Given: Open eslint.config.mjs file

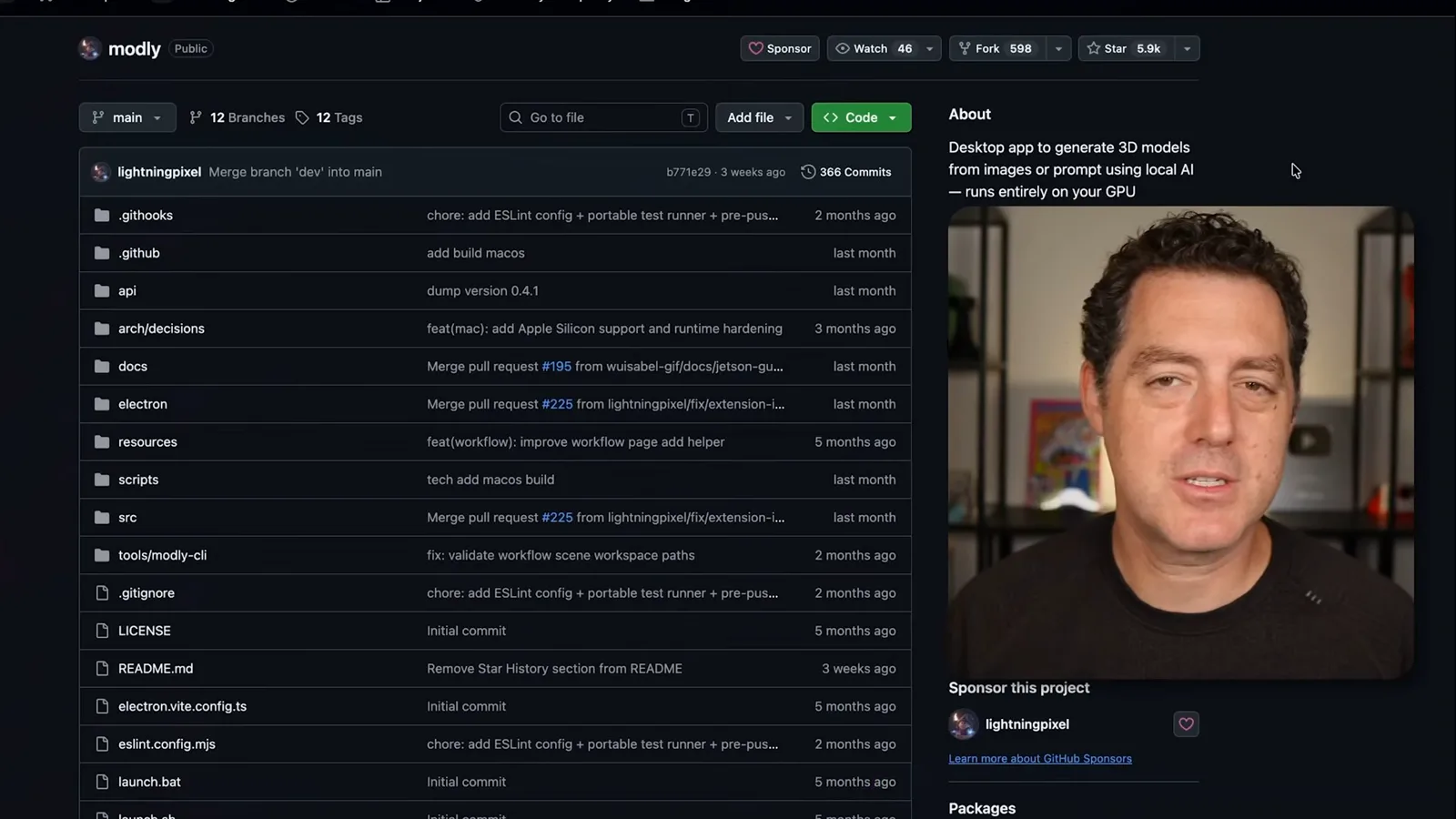Looking at the screenshot, I should pyautogui.click(x=167, y=744).
